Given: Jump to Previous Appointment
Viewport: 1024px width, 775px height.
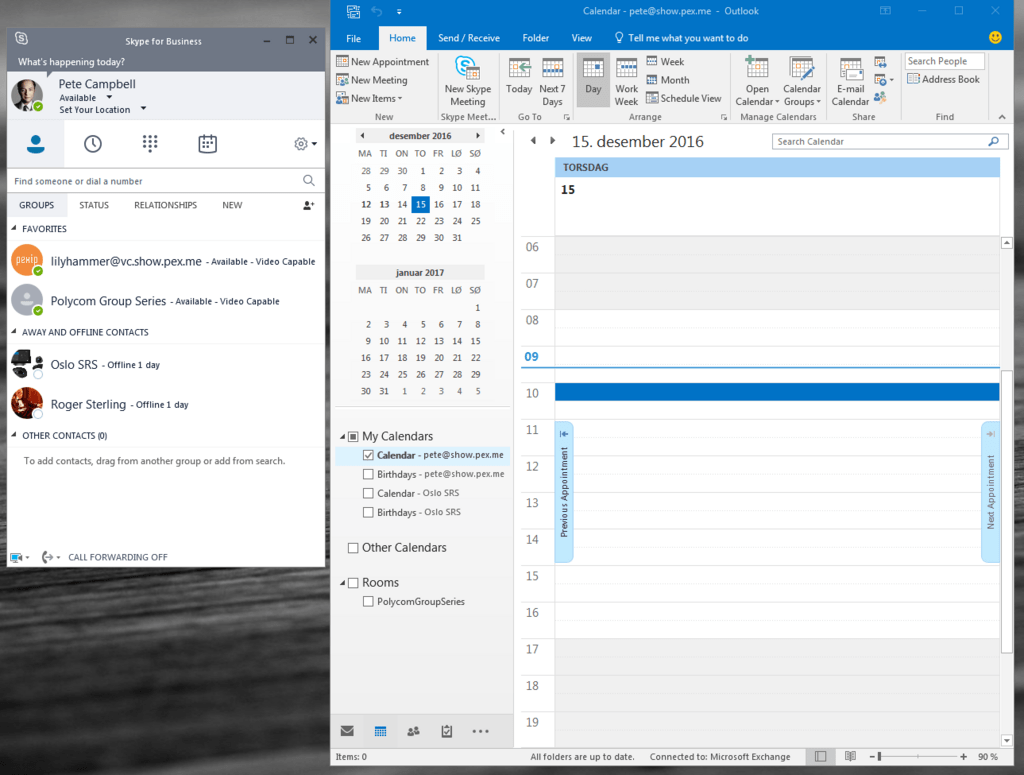Looking at the screenshot, I should (x=564, y=492).
